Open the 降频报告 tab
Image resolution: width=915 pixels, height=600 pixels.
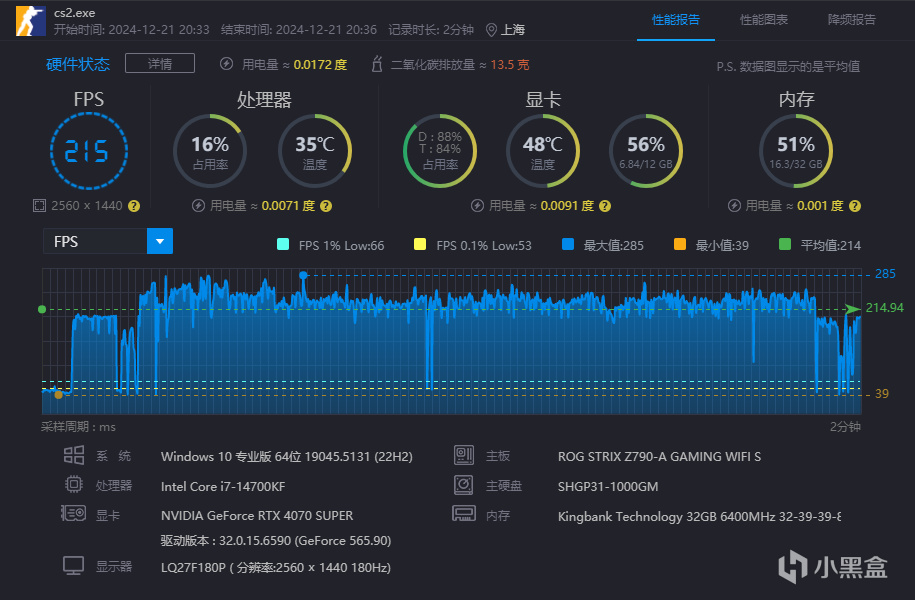(x=852, y=20)
